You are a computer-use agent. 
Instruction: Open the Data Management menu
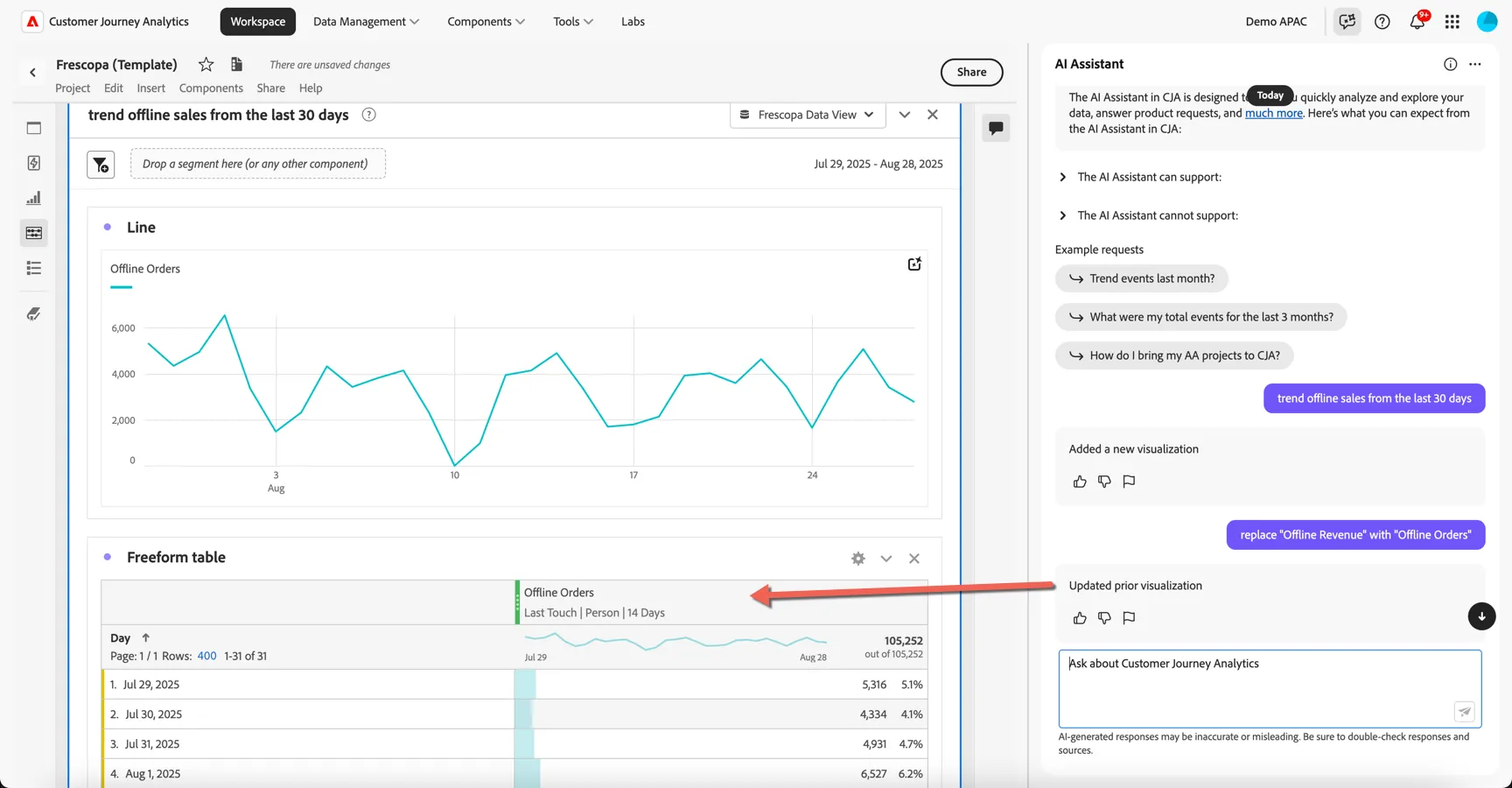pyautogui.click(x=366, y=21)
